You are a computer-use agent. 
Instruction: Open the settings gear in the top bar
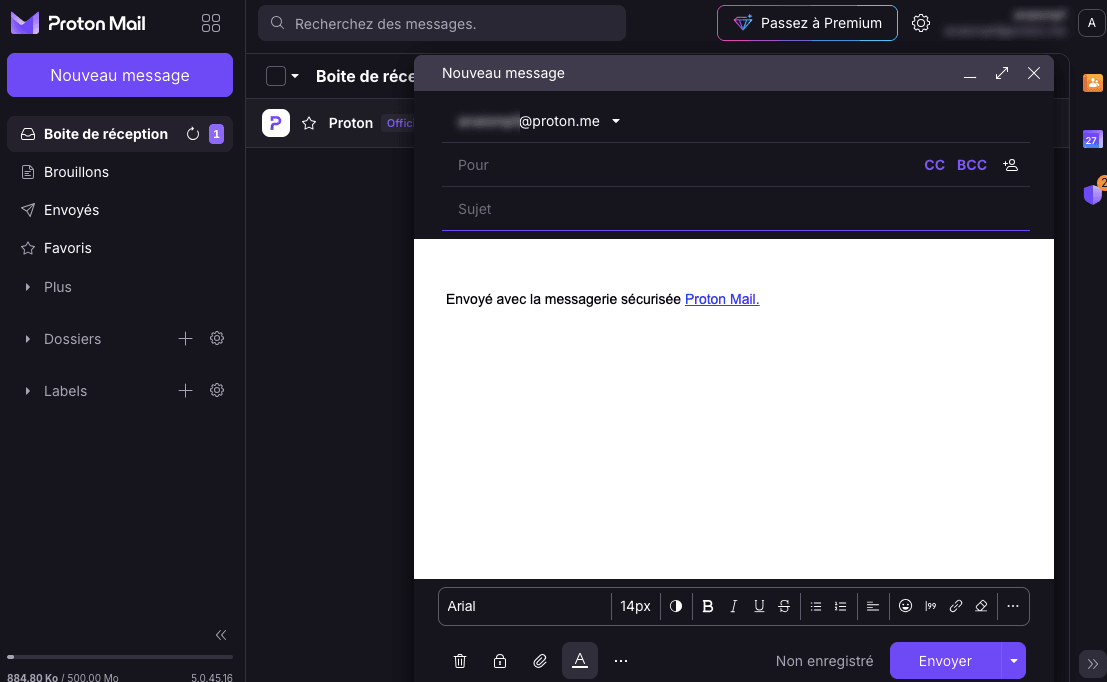(921, 23)
